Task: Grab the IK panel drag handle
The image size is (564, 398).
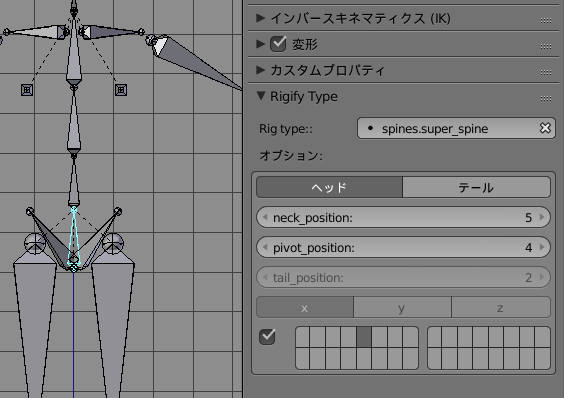Action: click(545, 21)
